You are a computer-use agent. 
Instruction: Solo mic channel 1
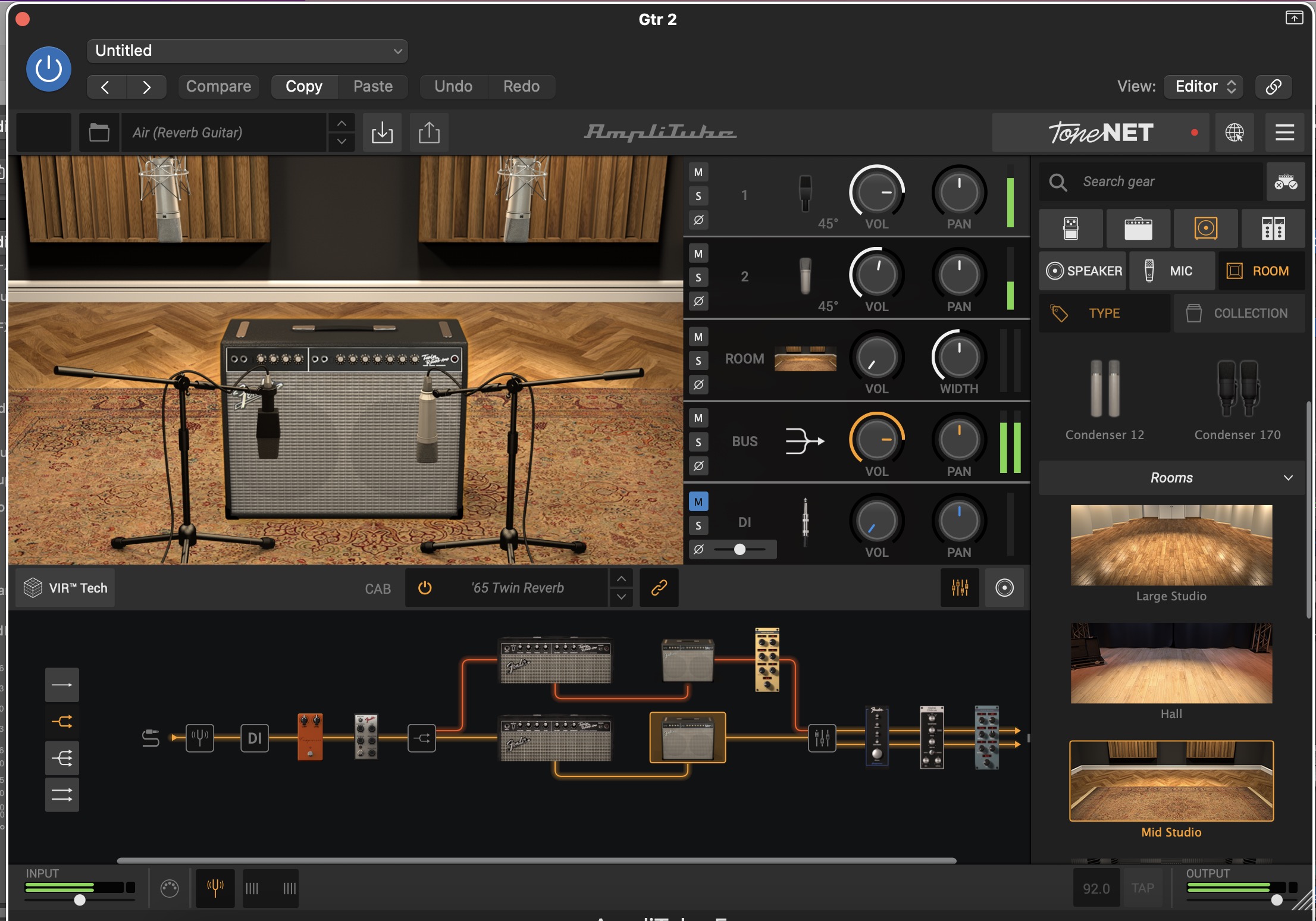[698, 196]
